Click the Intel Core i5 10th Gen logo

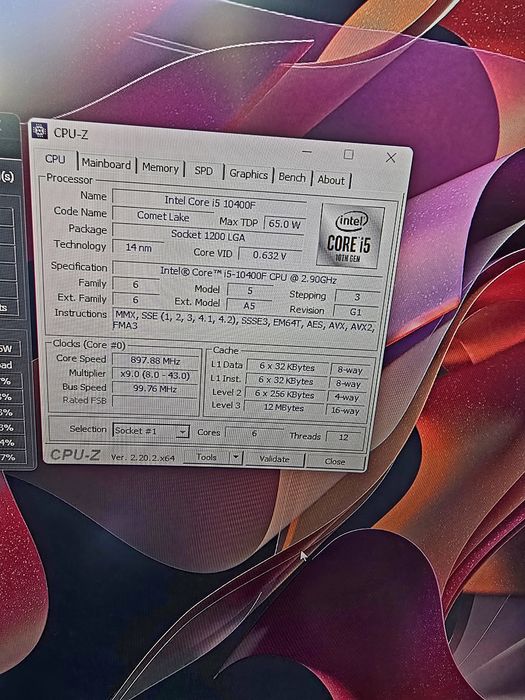click(x=350, y=236)
